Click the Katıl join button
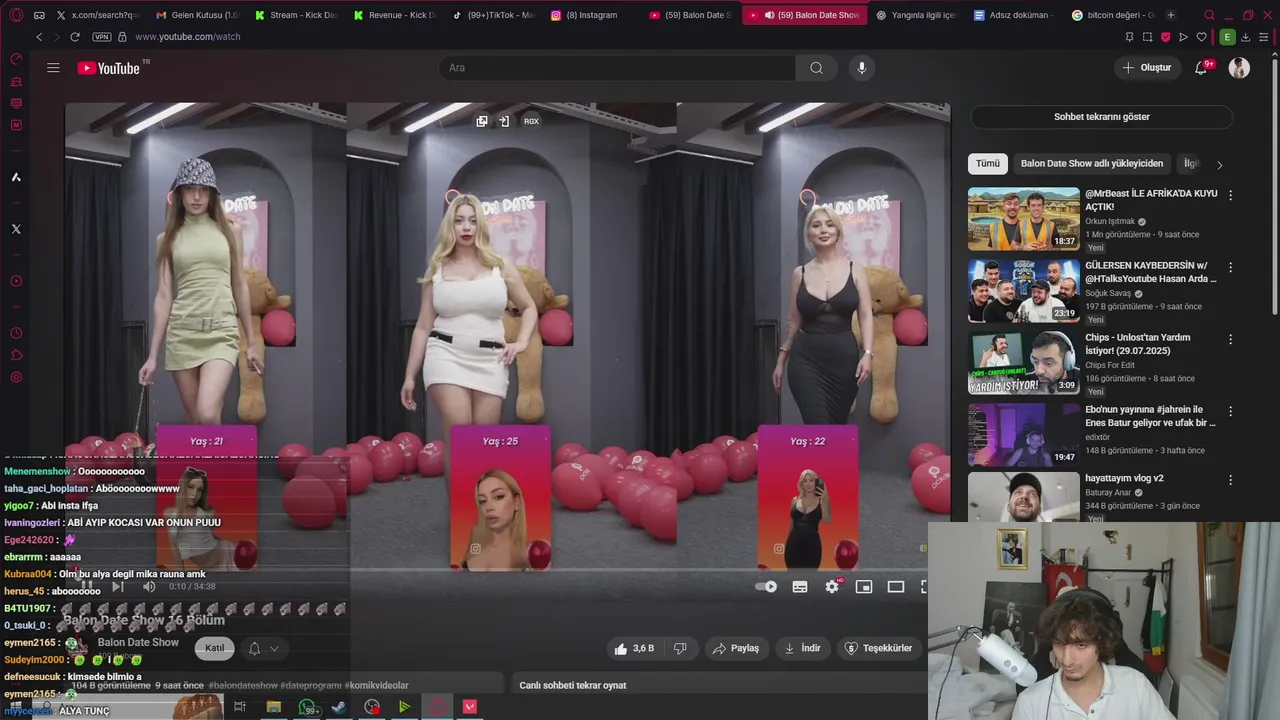Image resolution: width=1280 pixels, height=720 pixels. [x=215, y=648]
